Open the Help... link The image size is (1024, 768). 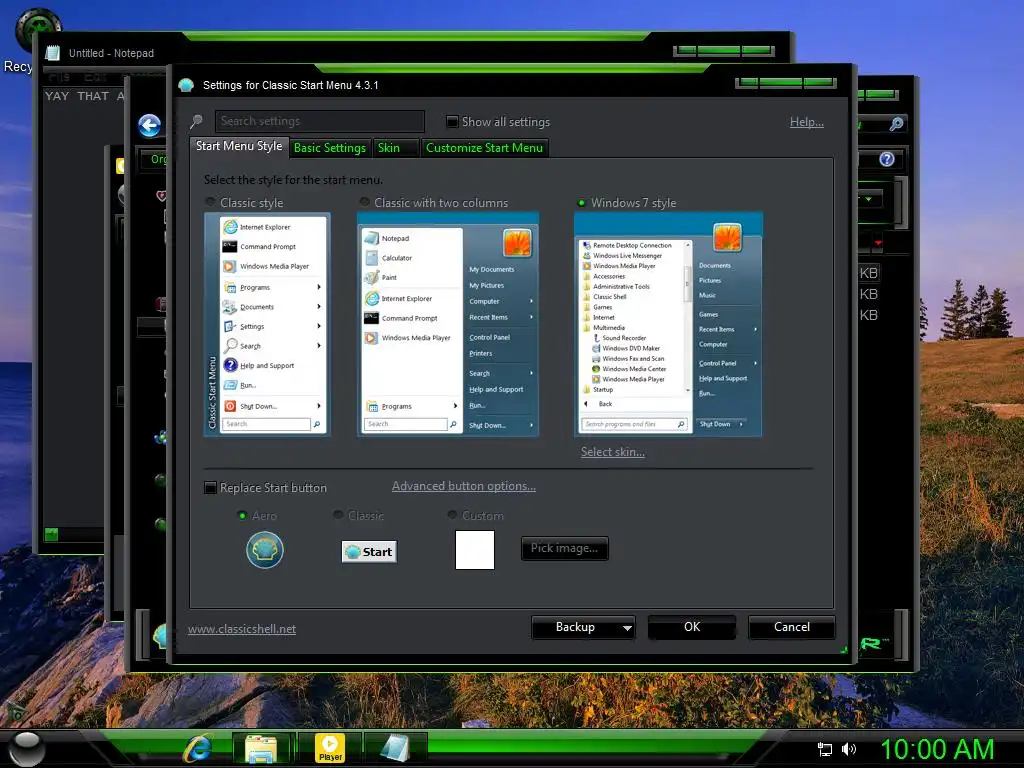[x=807, y=122]
